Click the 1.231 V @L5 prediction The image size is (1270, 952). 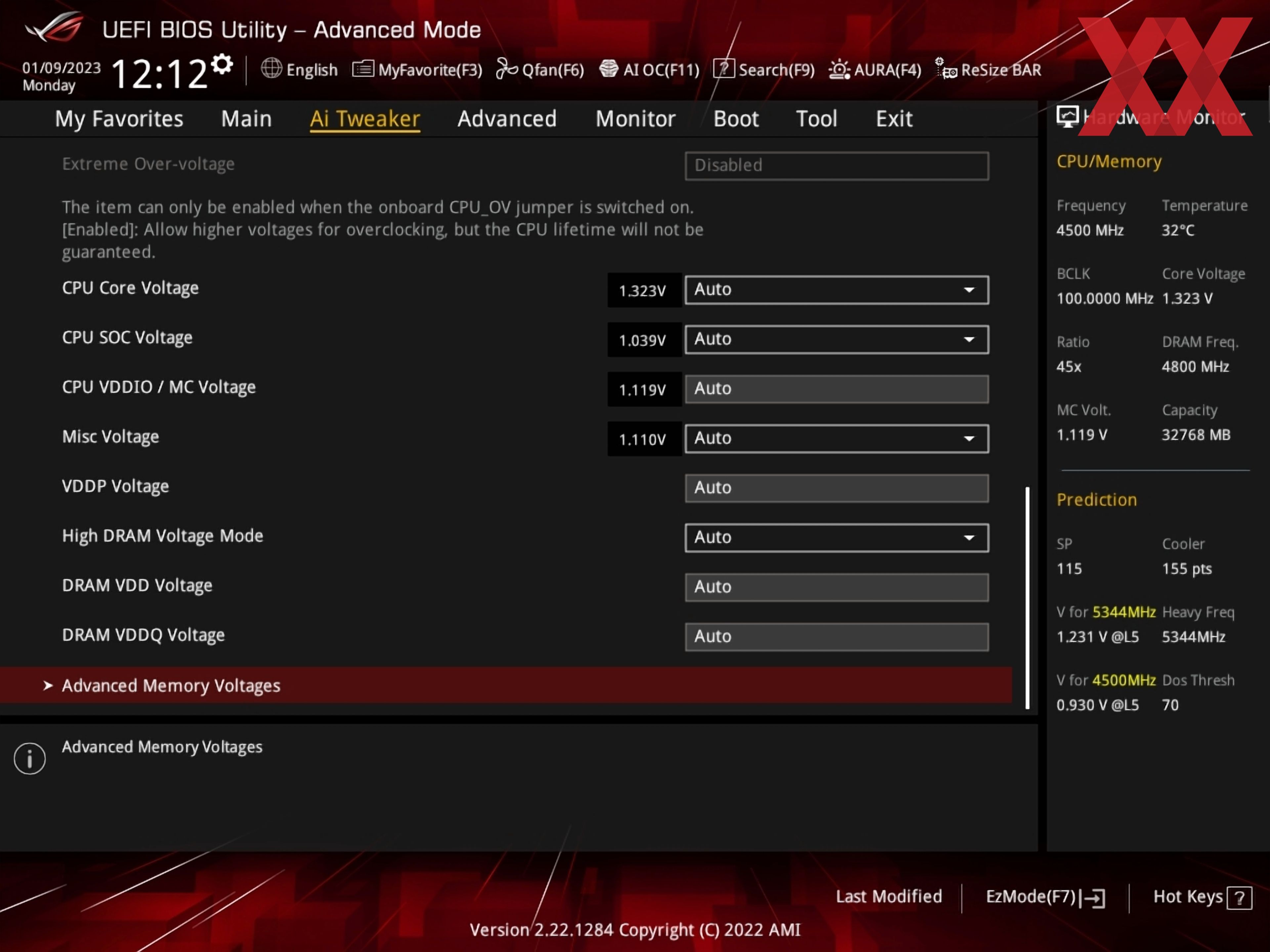(x=1097, y=637)
